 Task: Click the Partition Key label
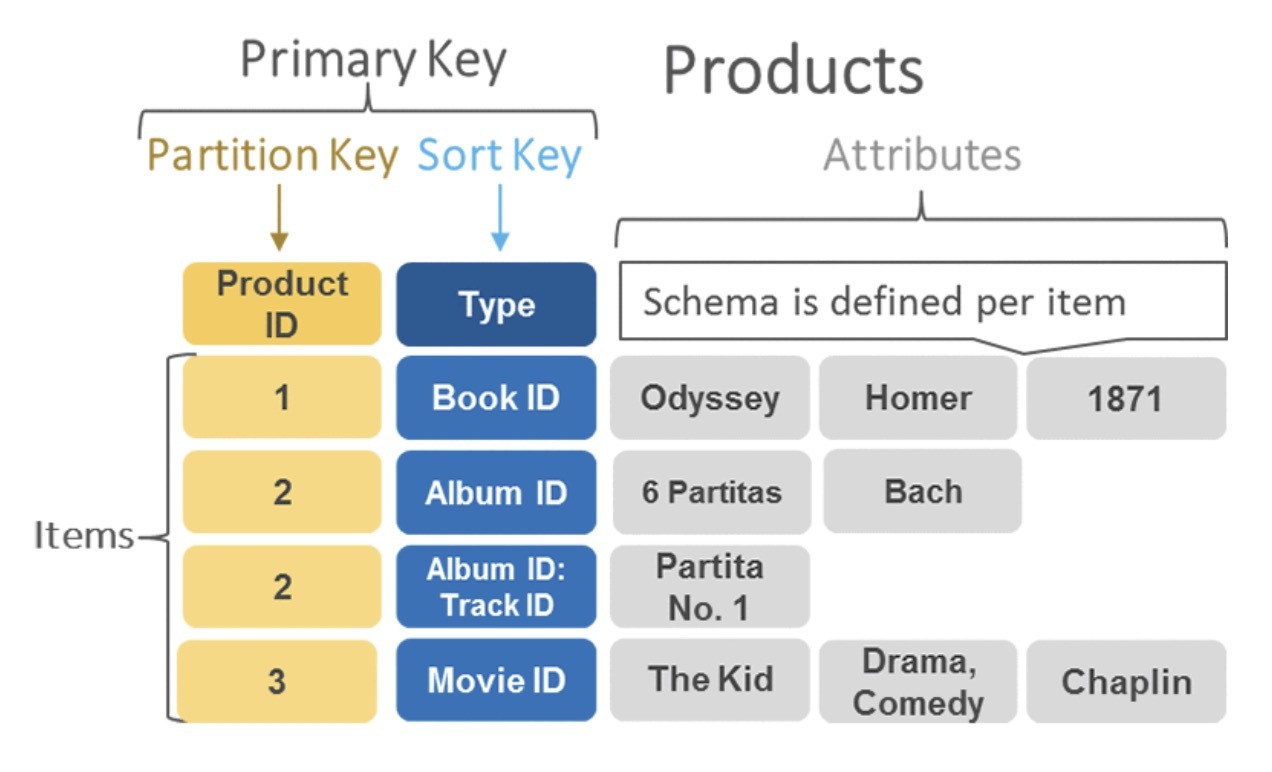click(x=272, y=156)
